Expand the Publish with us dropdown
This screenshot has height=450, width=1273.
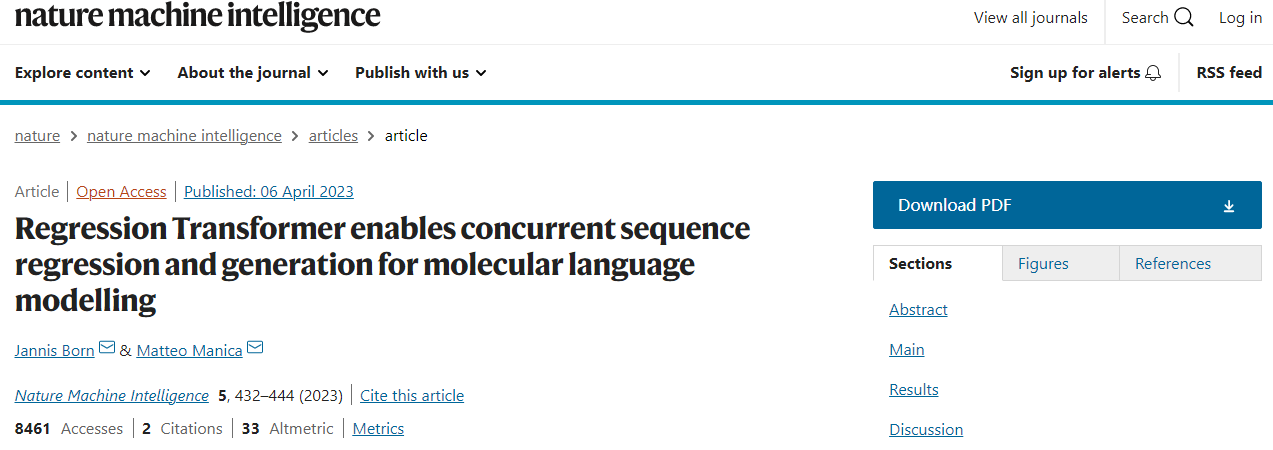point(420,73)
